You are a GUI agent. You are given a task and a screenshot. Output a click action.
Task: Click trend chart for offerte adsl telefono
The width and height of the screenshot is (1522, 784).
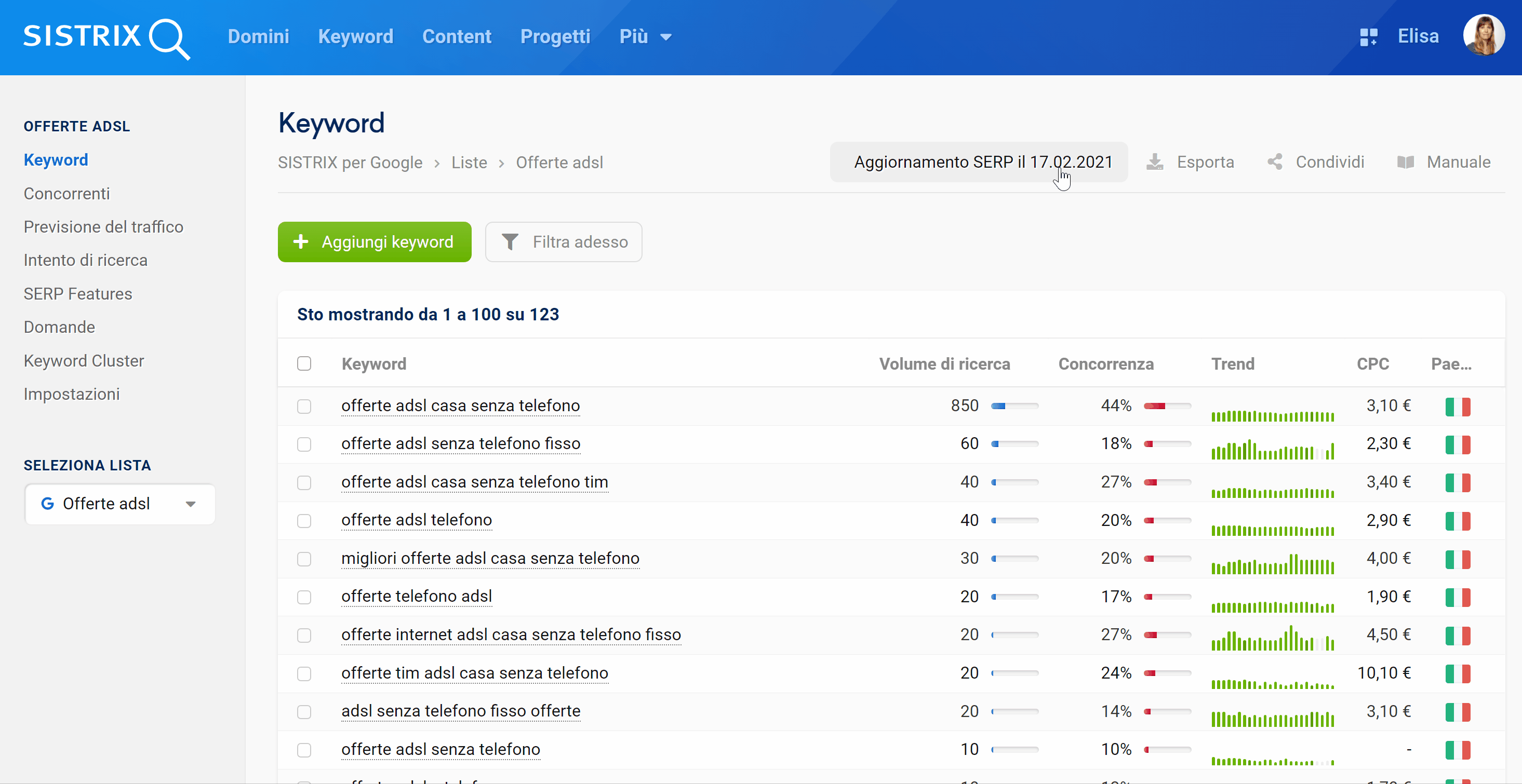coord(1273,530)
